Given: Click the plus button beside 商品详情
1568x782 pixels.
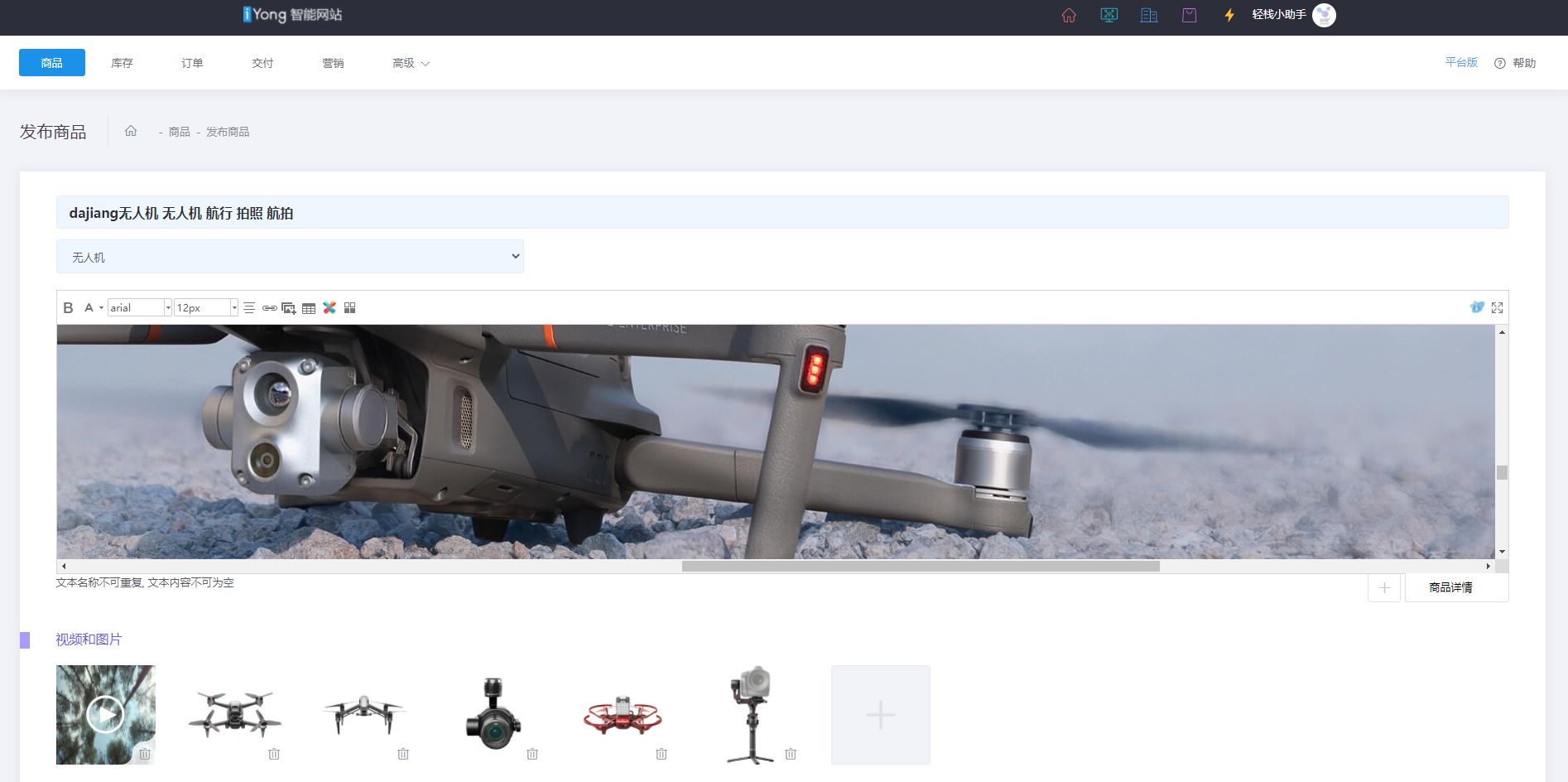Looking at the screenshot, I should coord(1384,587).
